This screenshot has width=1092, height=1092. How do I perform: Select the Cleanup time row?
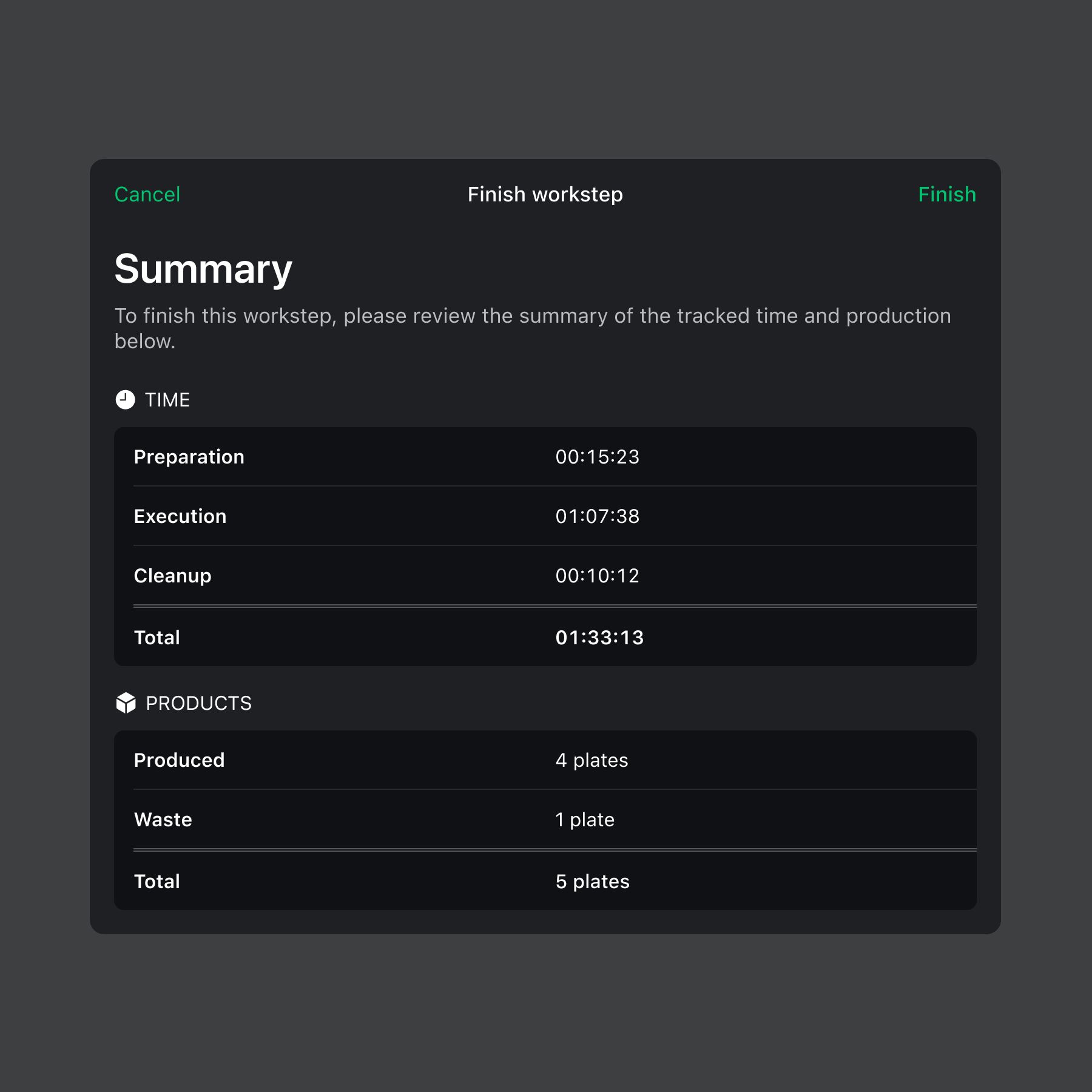[545, 576]
